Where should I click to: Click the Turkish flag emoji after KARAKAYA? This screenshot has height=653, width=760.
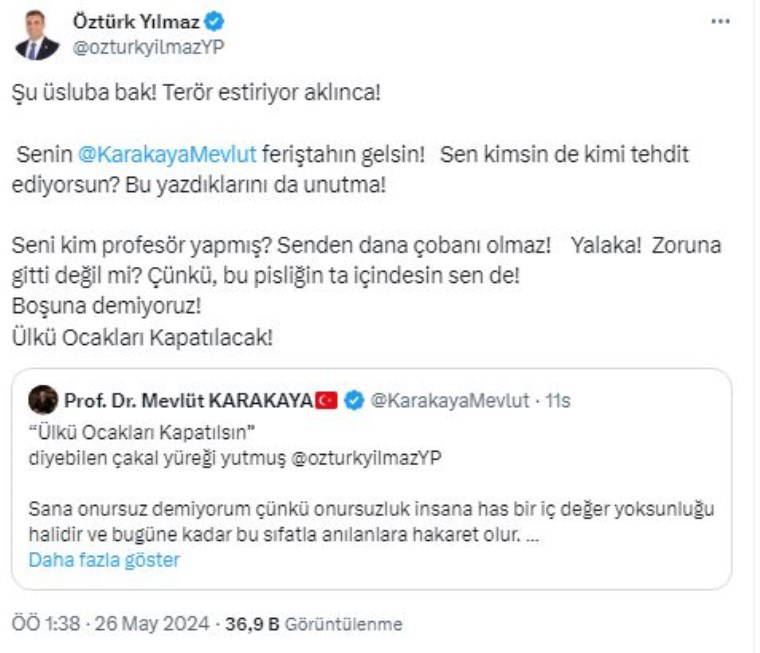326,401
